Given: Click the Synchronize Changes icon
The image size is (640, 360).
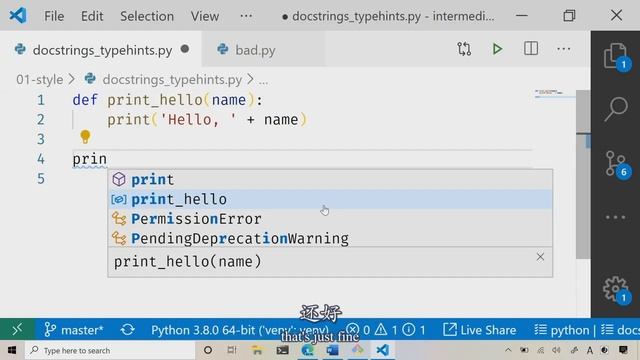Looking at the screenshot, I should [x=127, y=330].
